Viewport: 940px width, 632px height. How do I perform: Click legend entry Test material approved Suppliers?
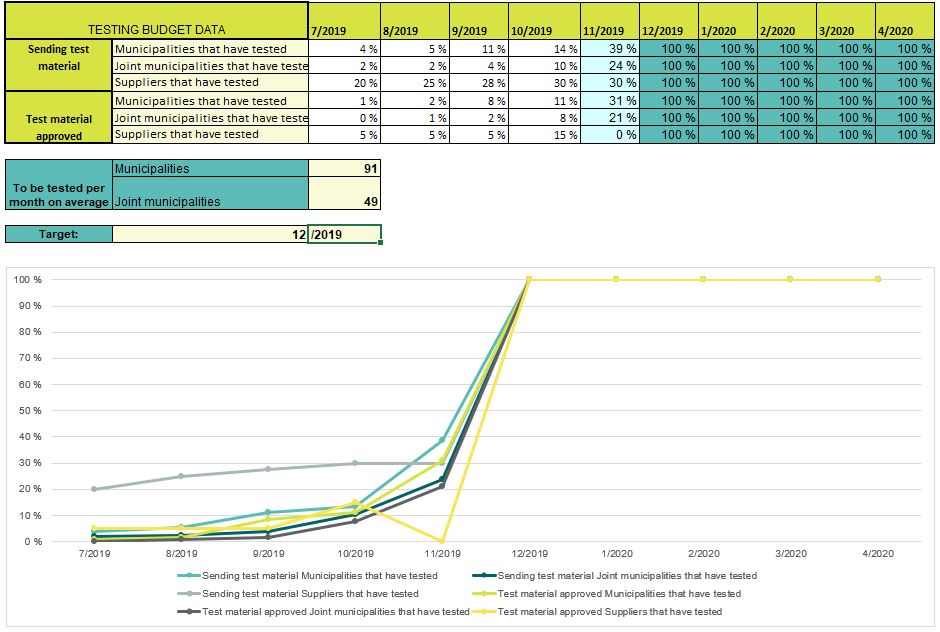[609, 611]
